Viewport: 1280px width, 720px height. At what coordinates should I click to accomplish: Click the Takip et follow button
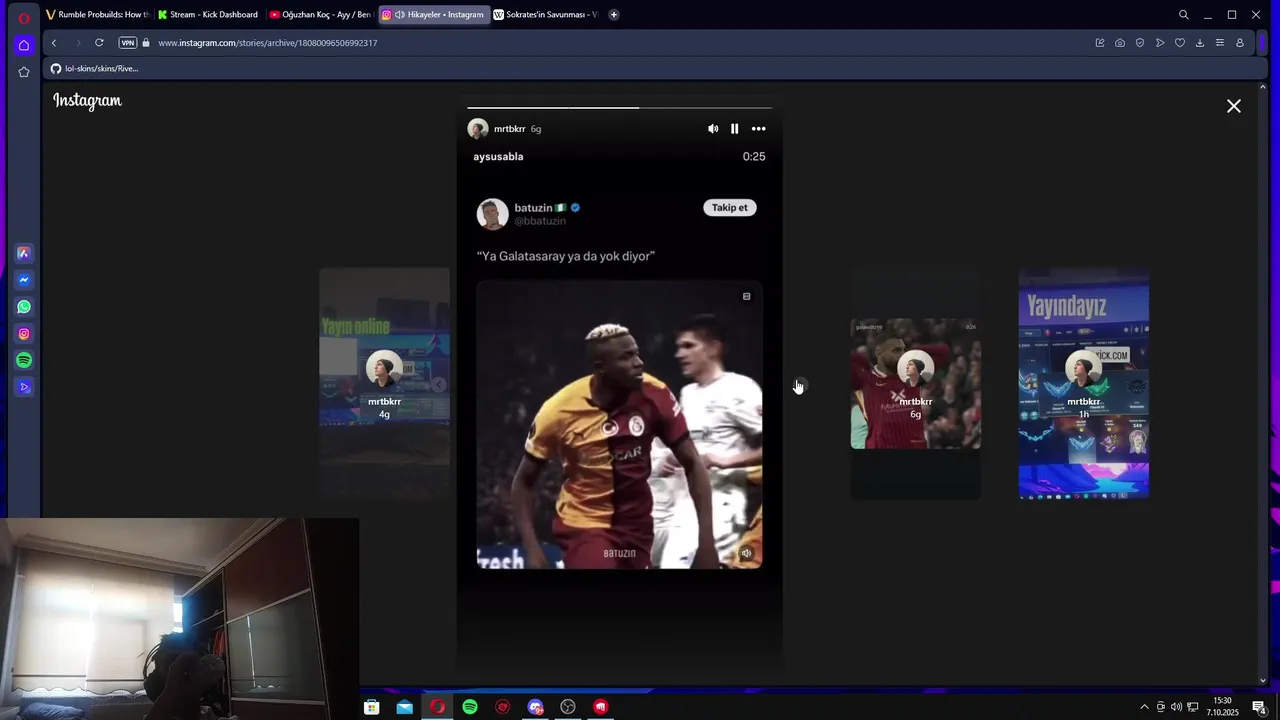(730, 208)
